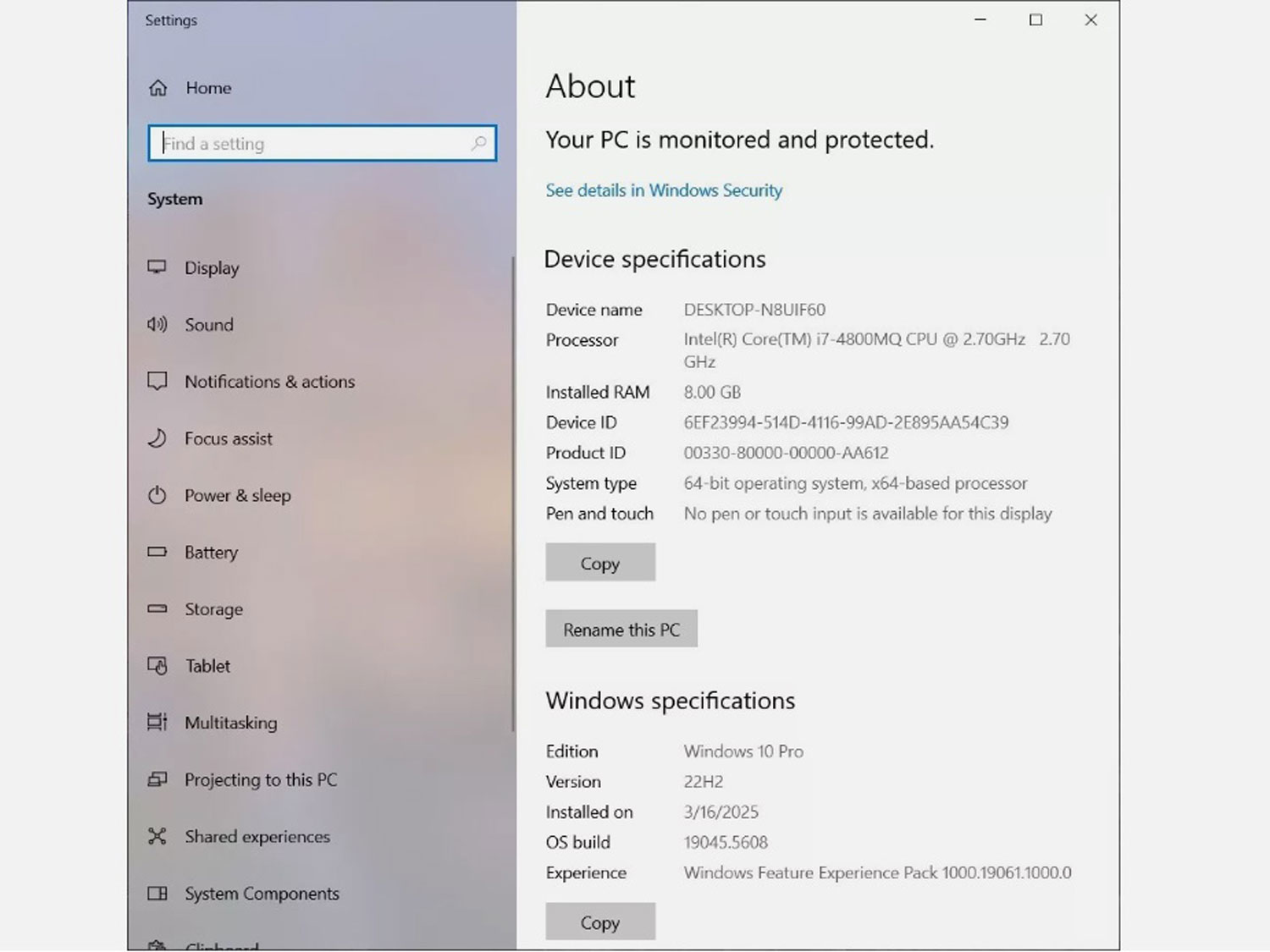Click the Notifications & actions icon
This screenshot has width=1270, height=952.
click(157, 381)
